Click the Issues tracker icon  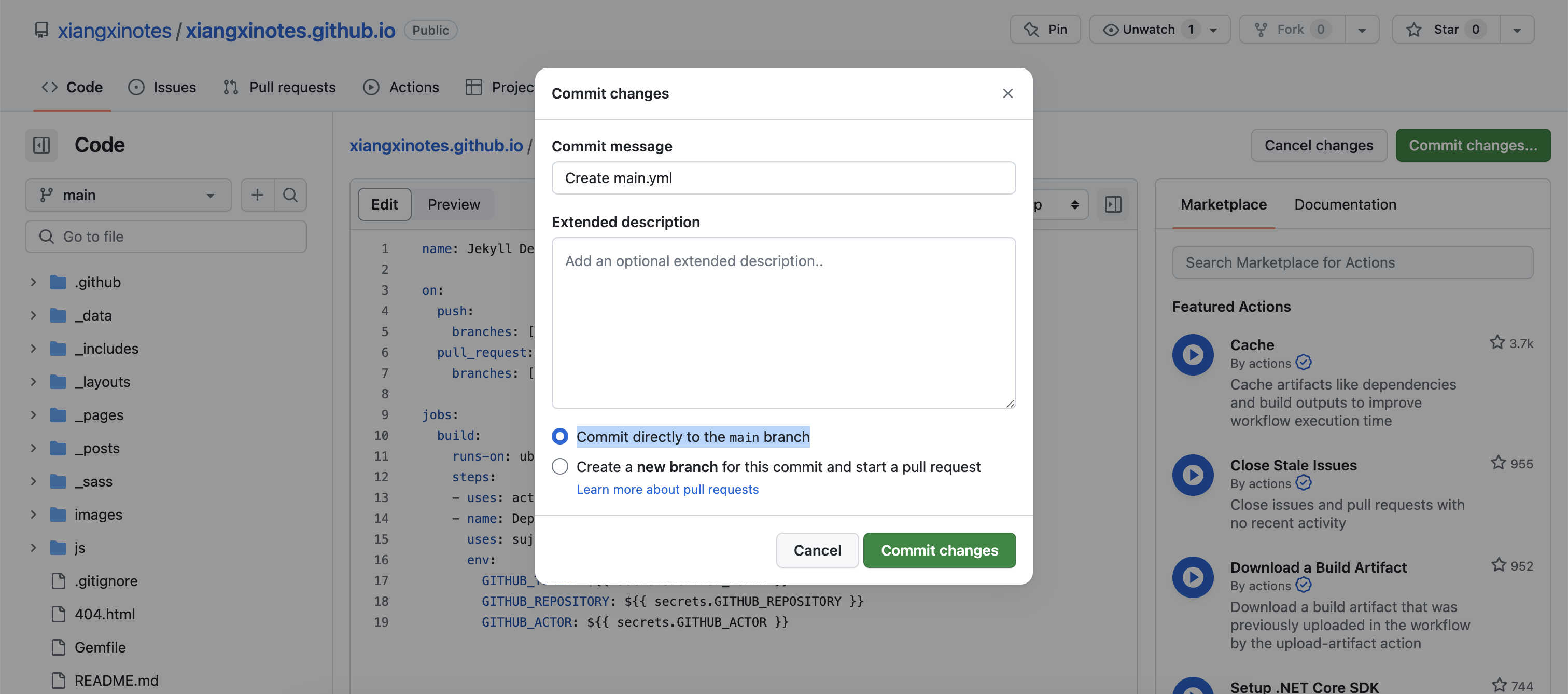(x=136, y=86)
